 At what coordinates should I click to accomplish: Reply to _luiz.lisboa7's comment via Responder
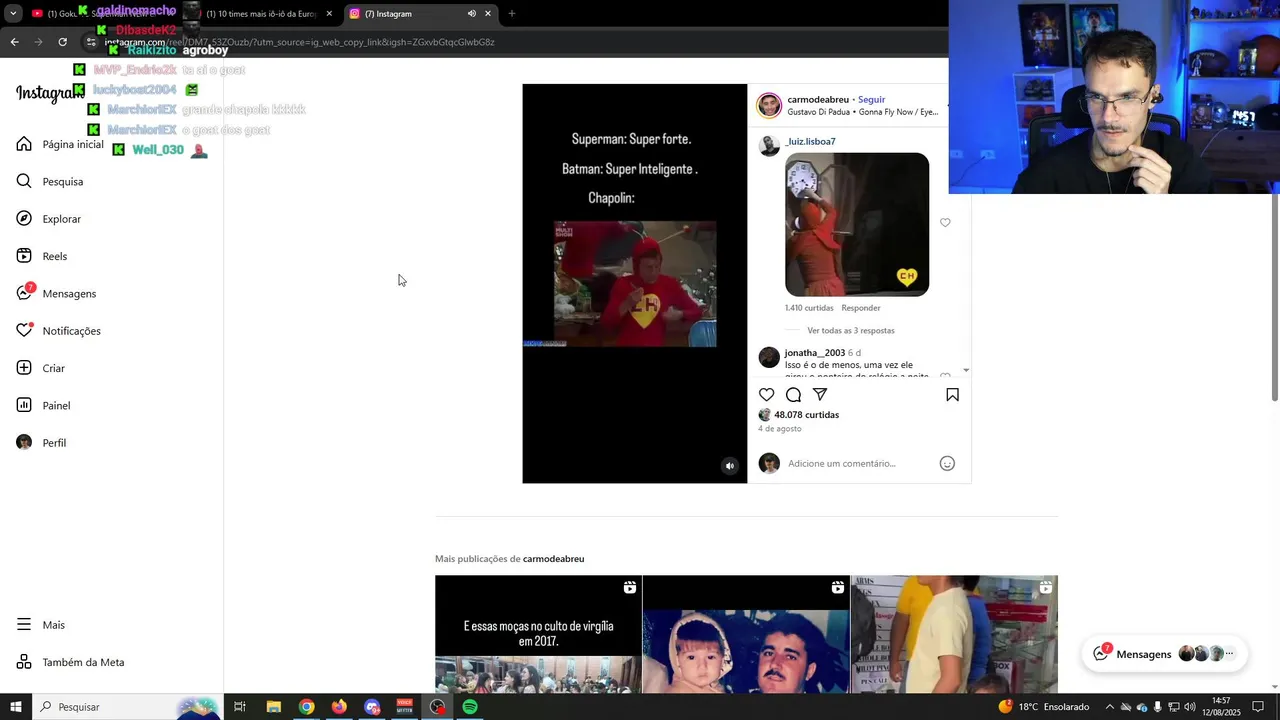861,308
